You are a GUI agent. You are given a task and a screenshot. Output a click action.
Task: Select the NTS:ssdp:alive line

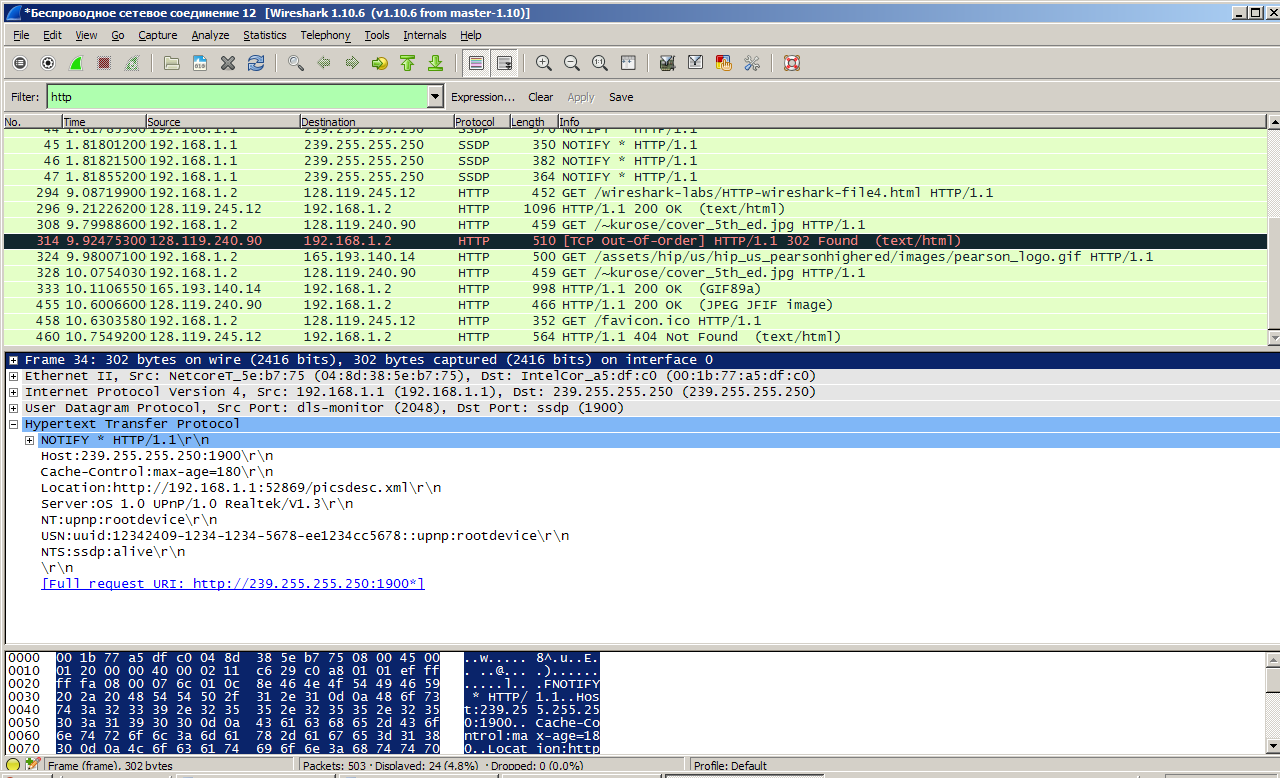click(113, 552)
